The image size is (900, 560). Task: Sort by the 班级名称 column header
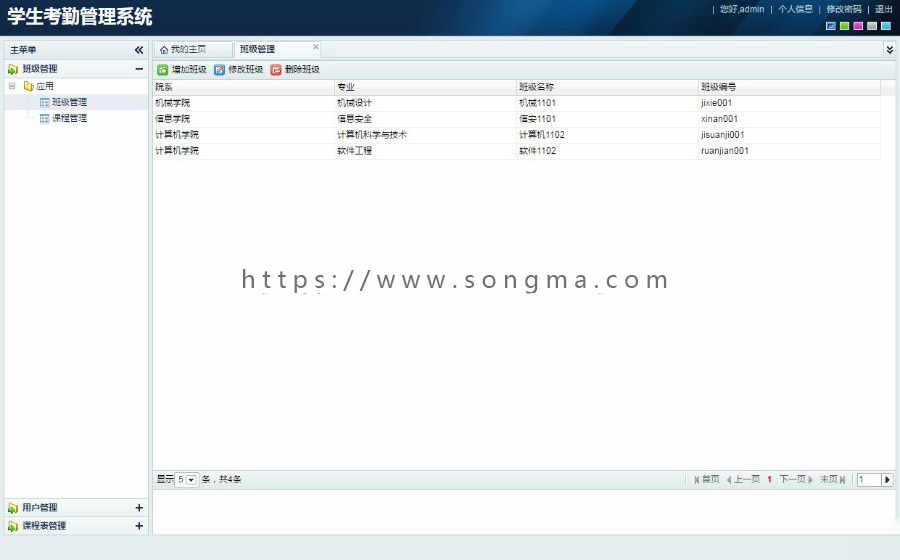(607, 87)
